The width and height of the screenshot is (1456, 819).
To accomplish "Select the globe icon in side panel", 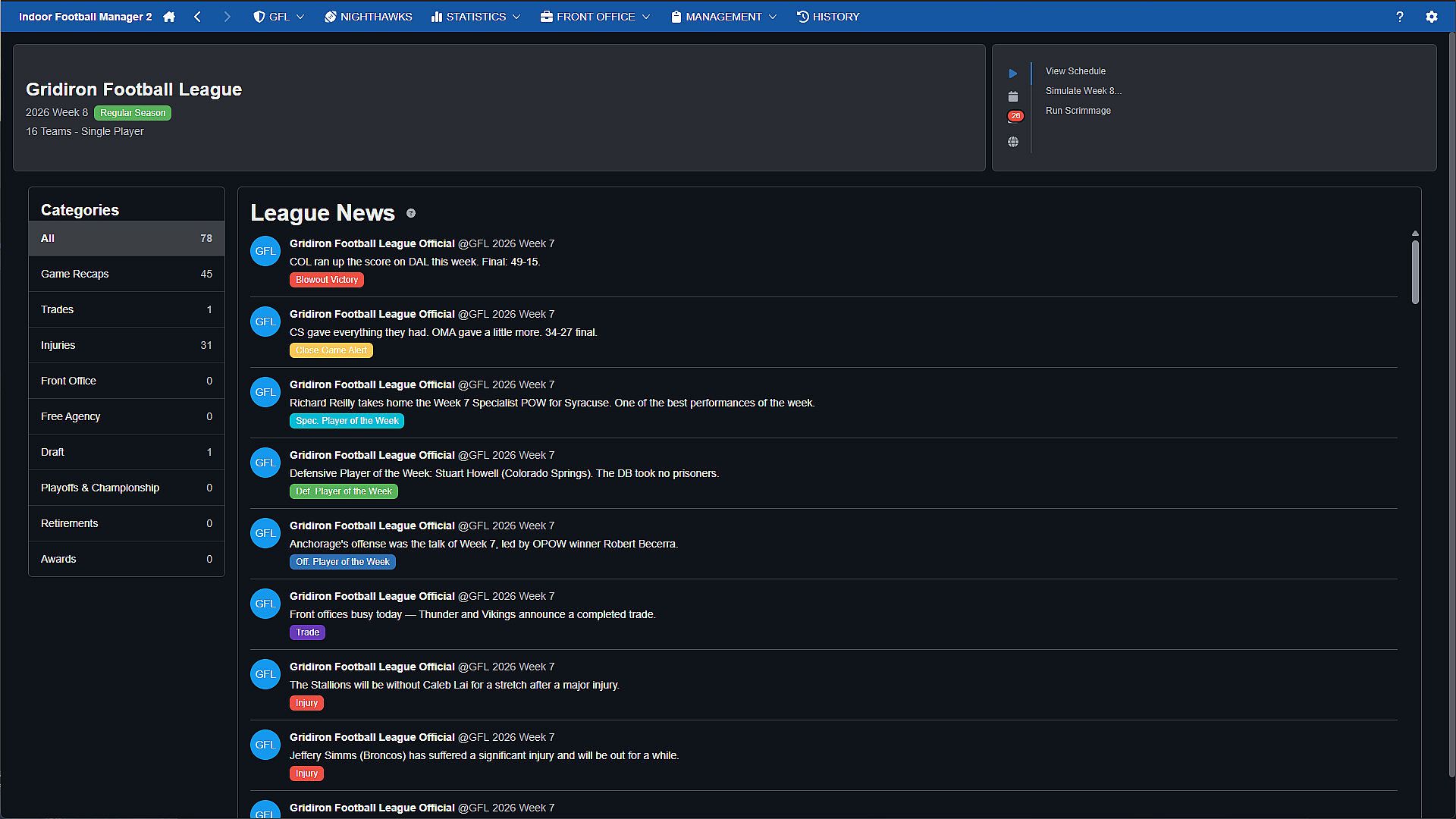I will pyautogui.click(x=1013, y=142).
